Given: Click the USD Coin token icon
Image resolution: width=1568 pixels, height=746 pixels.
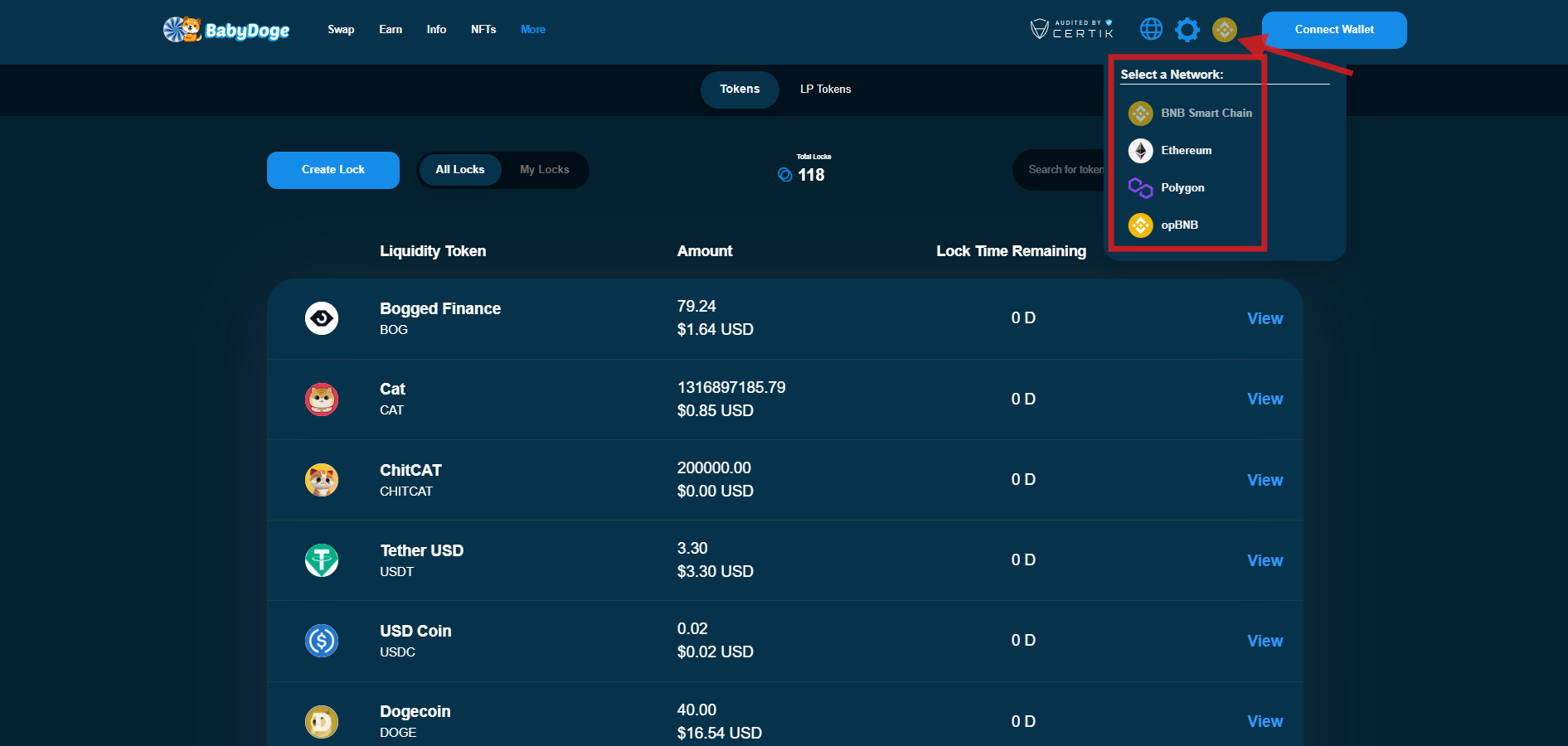Looking at the screenshot, I should (x=322, y=641).
